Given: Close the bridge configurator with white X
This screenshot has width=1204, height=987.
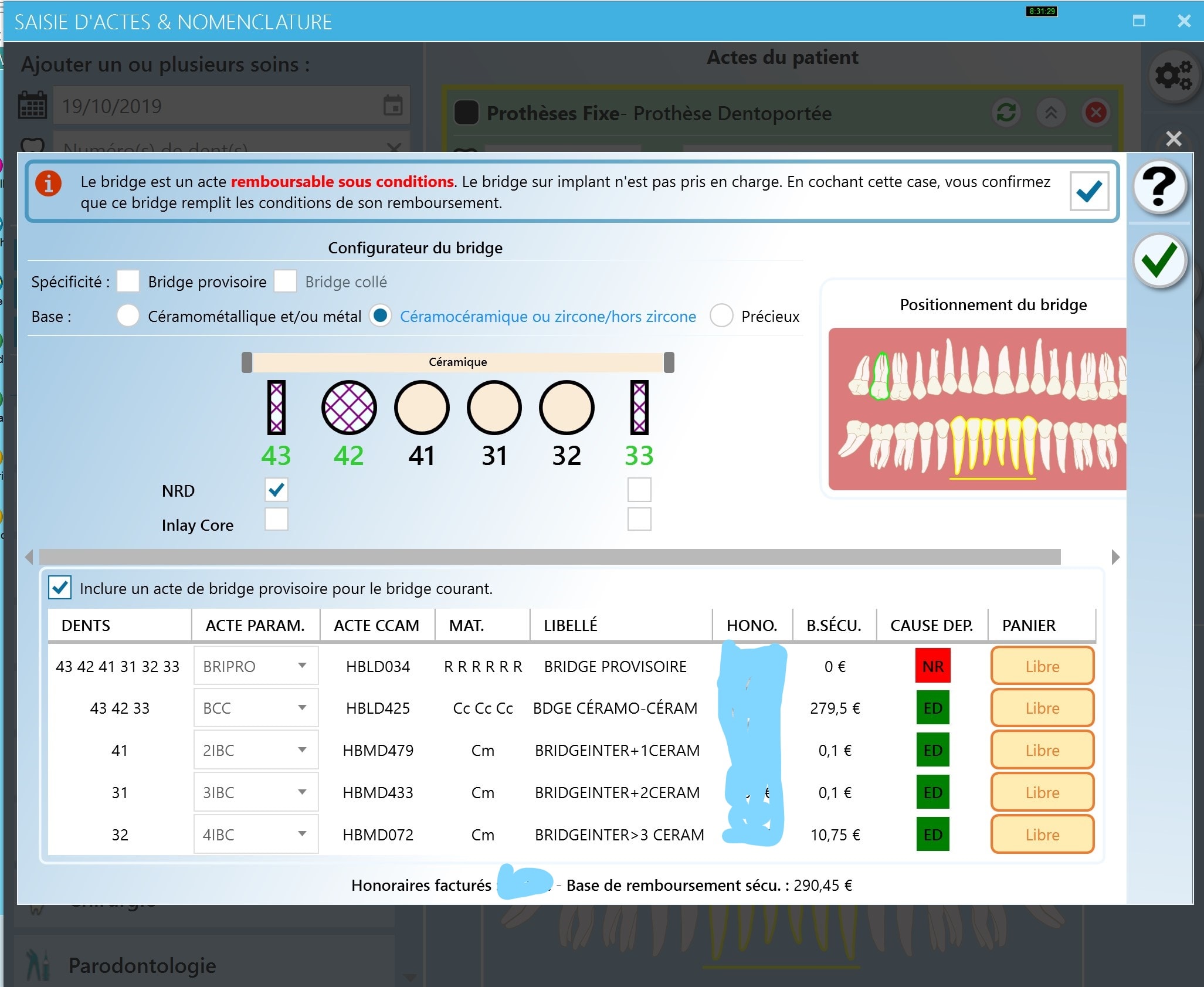Looking at the screenshot, I should click(1174, 138).
